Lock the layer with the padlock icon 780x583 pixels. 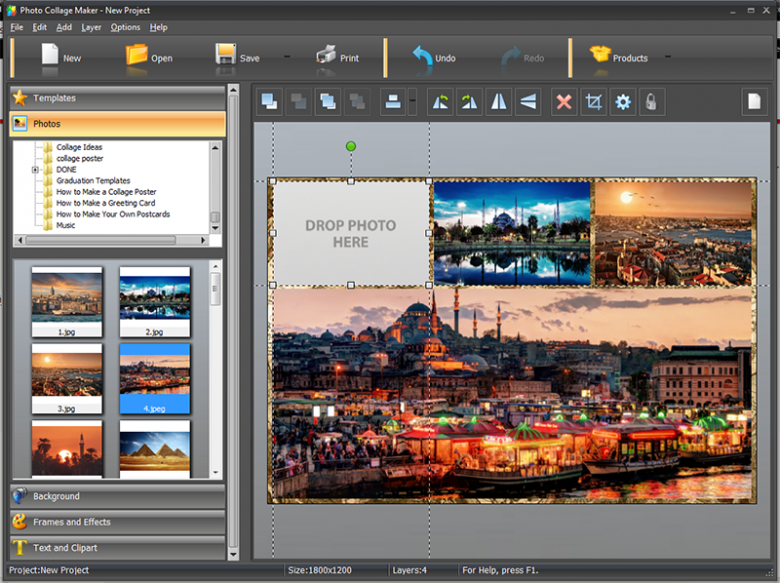coord(652,102)
